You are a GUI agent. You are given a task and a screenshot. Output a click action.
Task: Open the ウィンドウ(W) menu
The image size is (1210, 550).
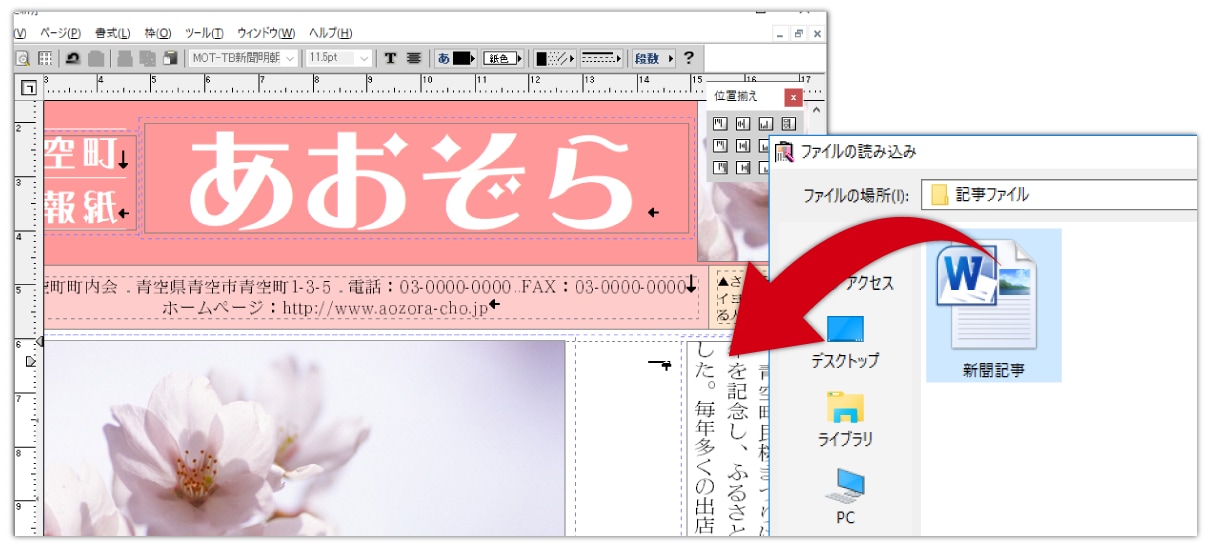pos(265,33)
